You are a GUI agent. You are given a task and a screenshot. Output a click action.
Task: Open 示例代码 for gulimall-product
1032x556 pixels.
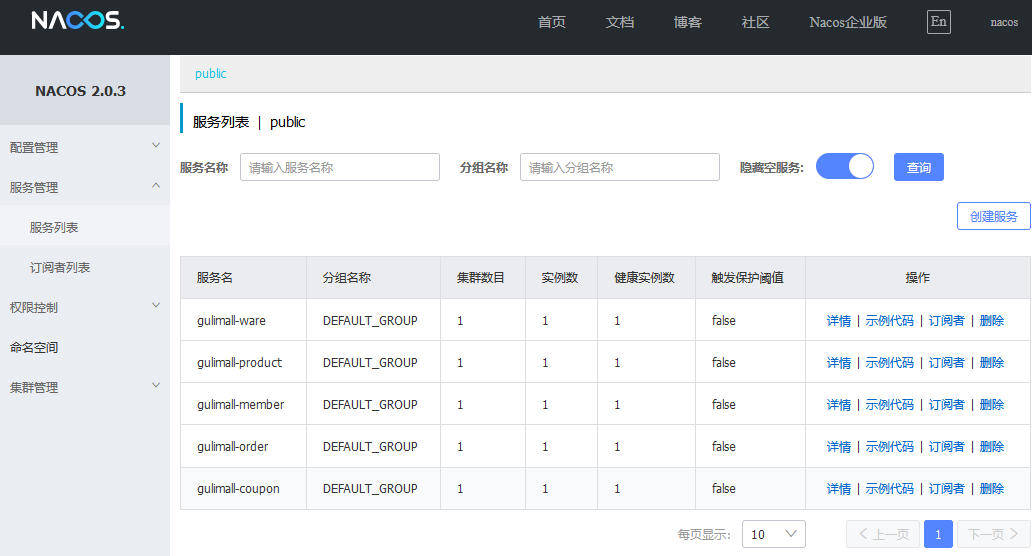coord(889,363)
